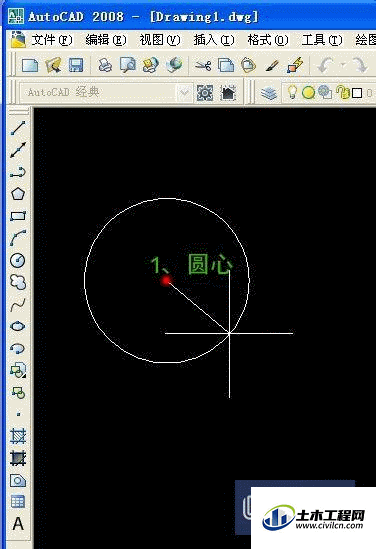Select the Gradient tool
The width and height of the screenshot is (376, 549).
[x=18, y=458]
